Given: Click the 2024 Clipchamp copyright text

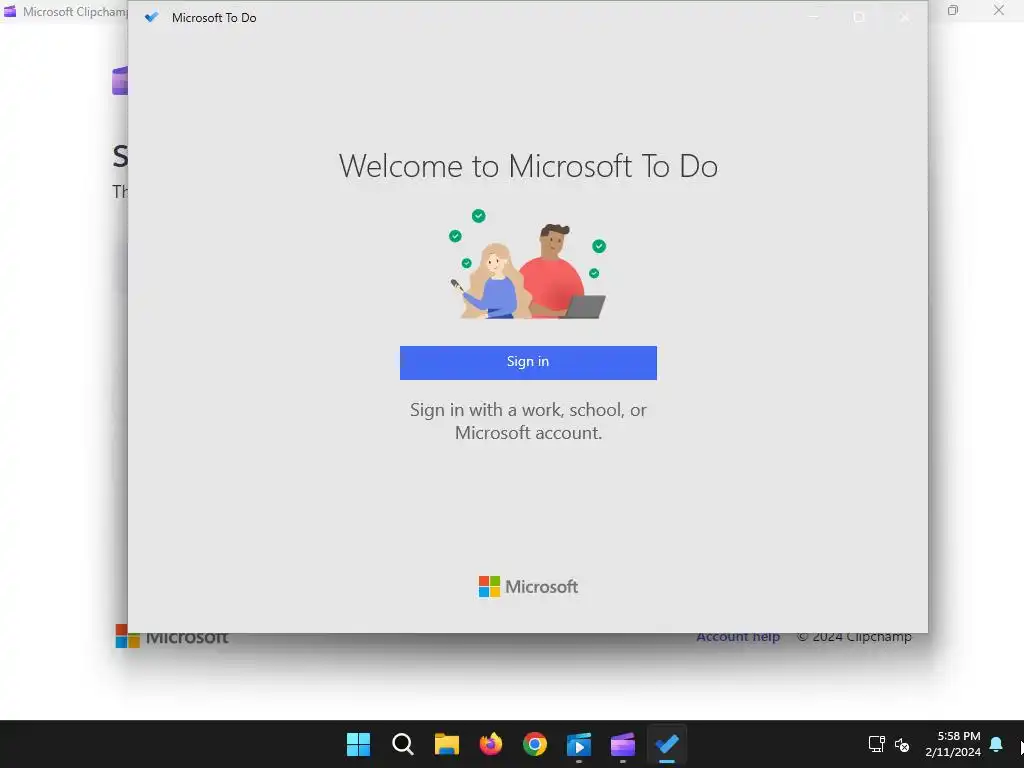Looking at the screenshot, I should 854,637.
